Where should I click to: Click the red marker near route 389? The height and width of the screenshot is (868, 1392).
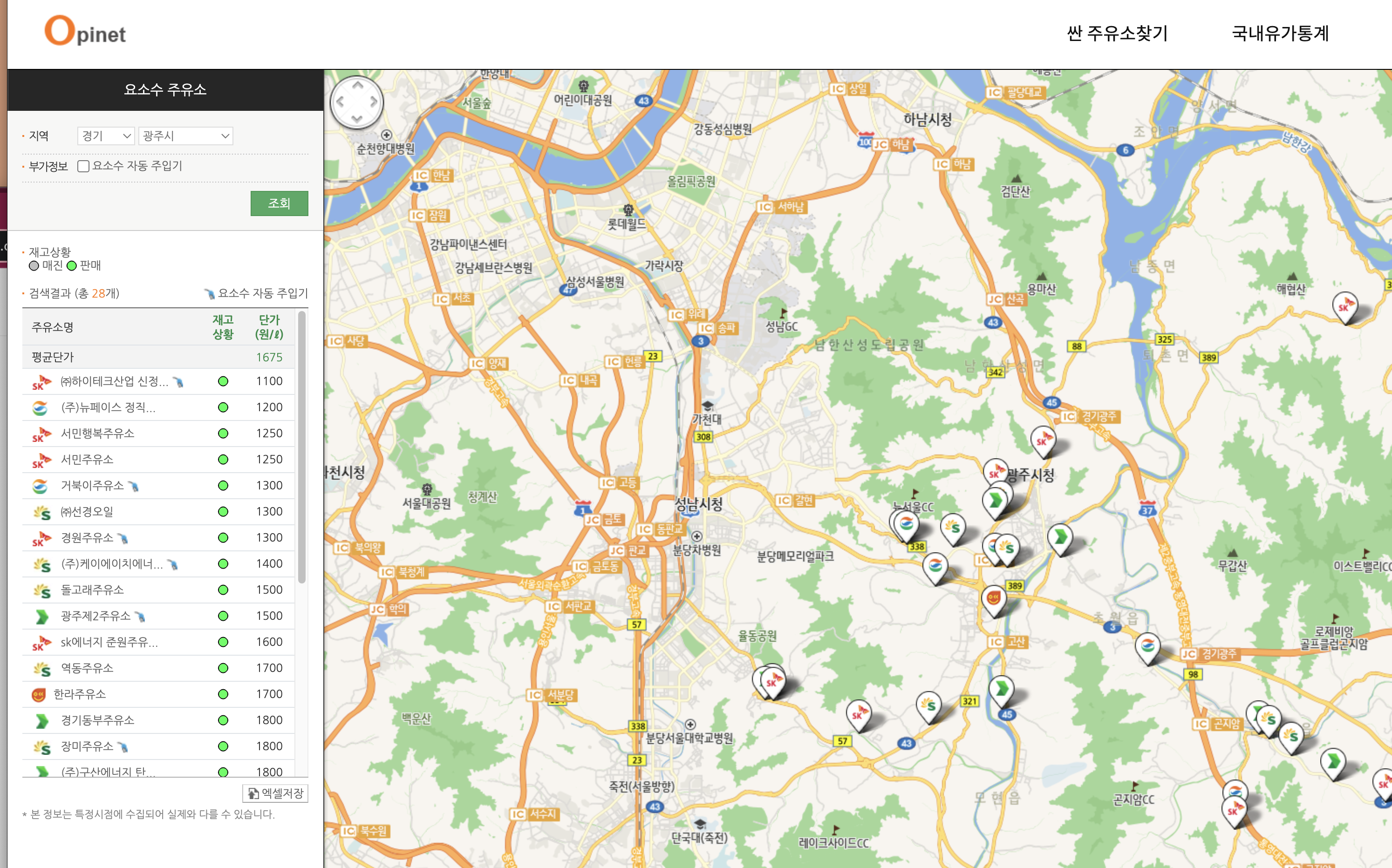coord(994,598)
